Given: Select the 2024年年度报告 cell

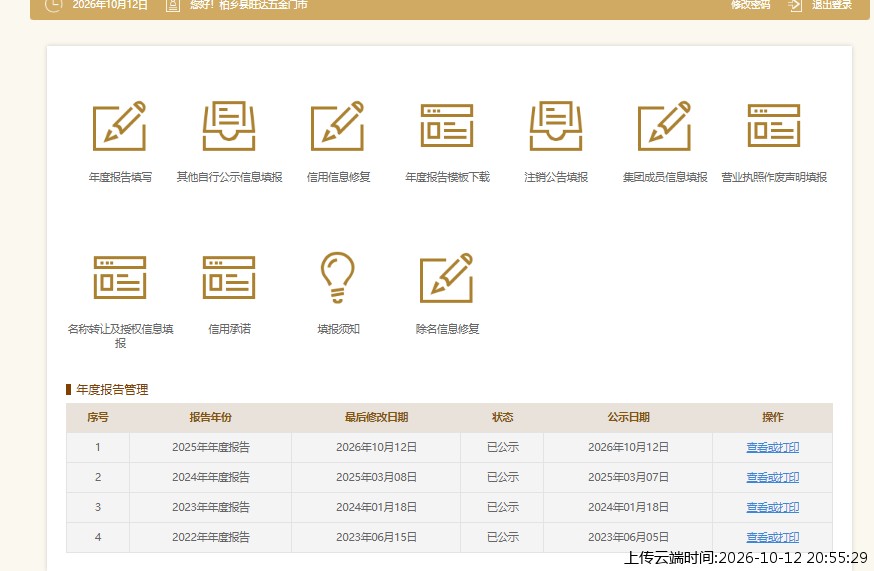Looking at the screenshot, I should [x=211, y=477].
